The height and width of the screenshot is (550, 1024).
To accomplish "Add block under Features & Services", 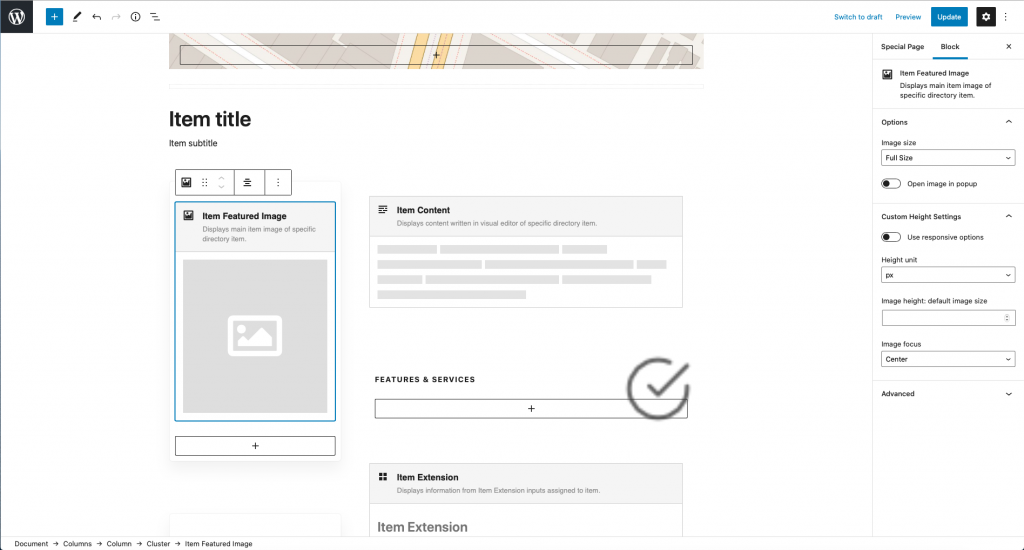I will [531, 408].
